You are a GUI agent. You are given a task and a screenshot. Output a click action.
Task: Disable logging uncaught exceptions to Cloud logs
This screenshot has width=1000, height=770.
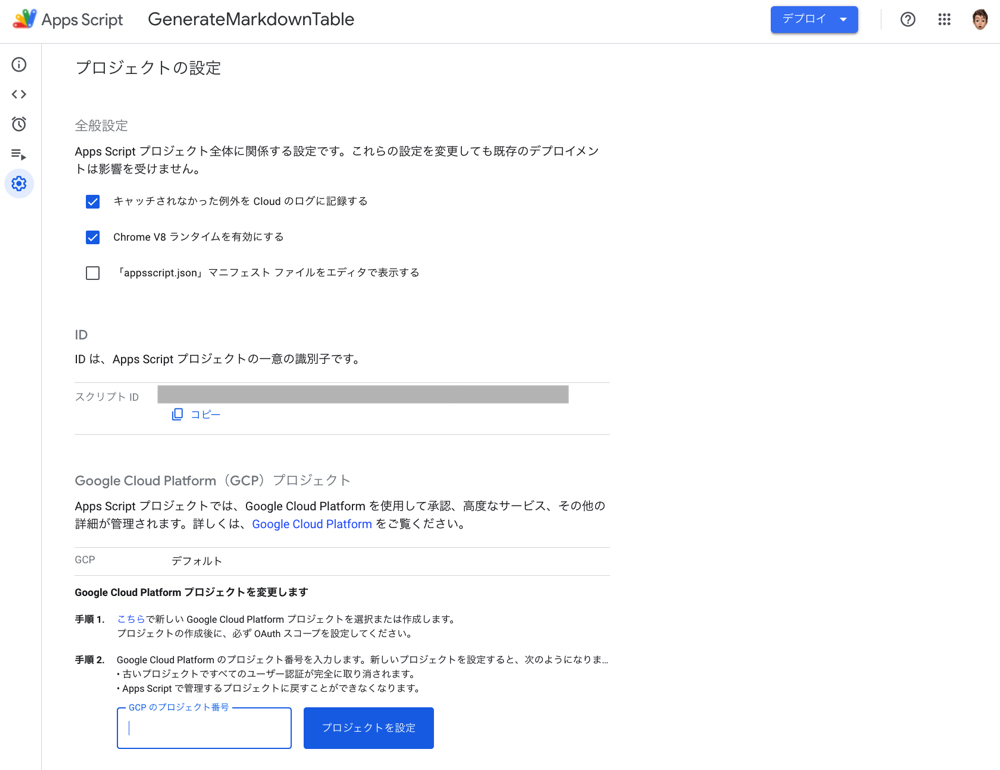93,202
